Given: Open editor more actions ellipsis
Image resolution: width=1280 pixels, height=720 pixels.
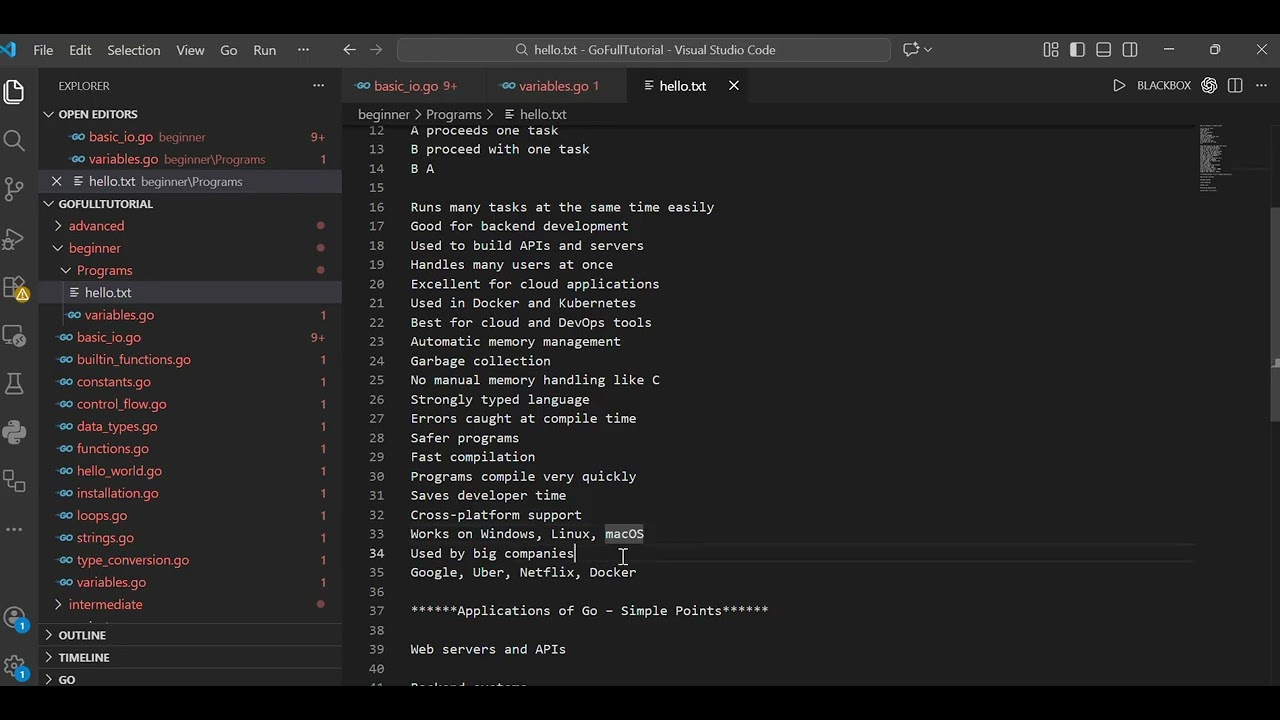Looking at the screenshot, I should pyautogui.click(x=1261, y=86).
